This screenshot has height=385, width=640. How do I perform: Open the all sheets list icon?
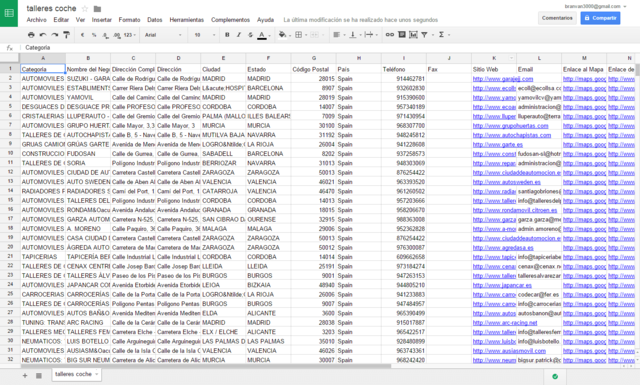tap(39, 375)
